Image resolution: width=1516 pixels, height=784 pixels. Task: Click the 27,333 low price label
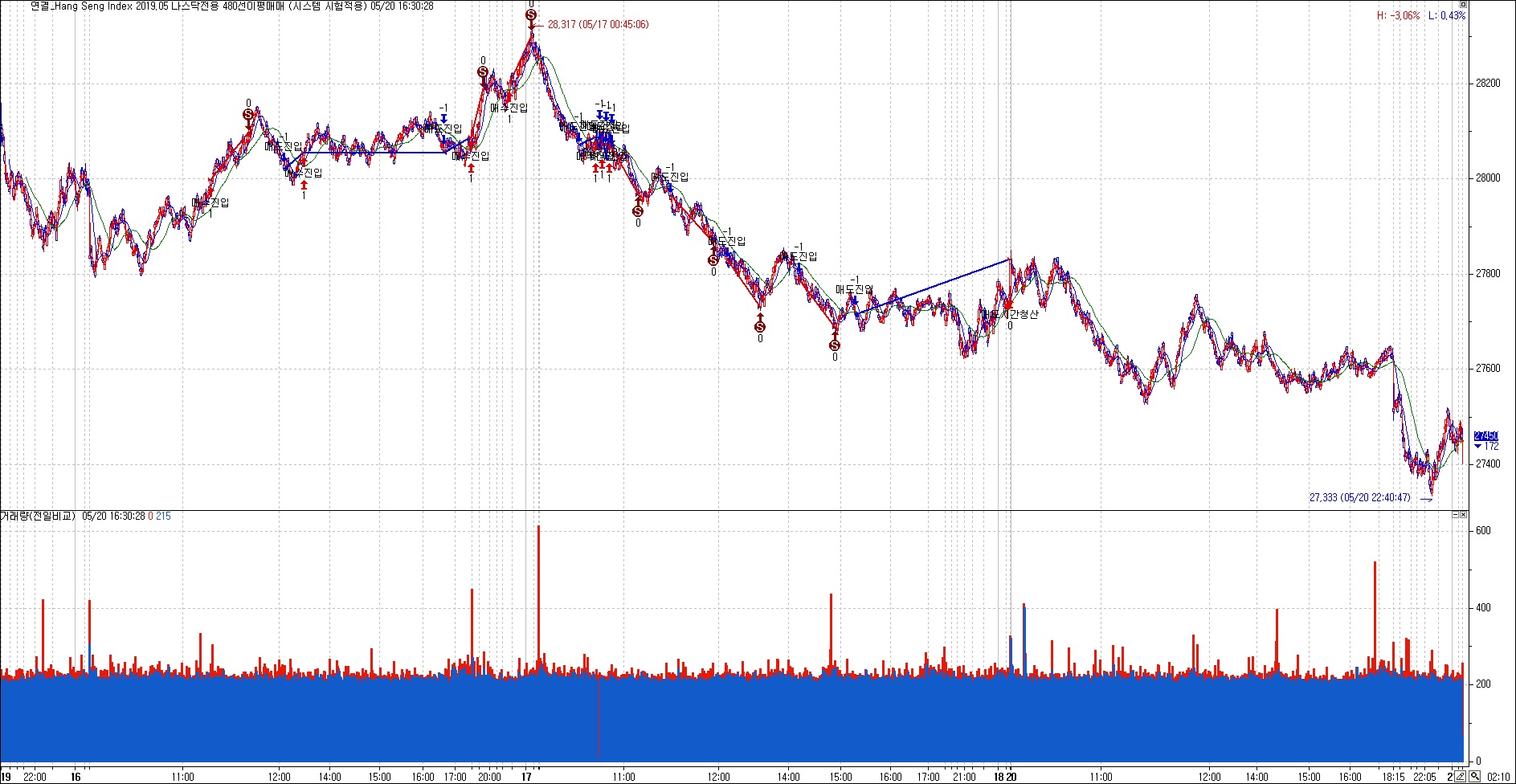click(1359, 497)
